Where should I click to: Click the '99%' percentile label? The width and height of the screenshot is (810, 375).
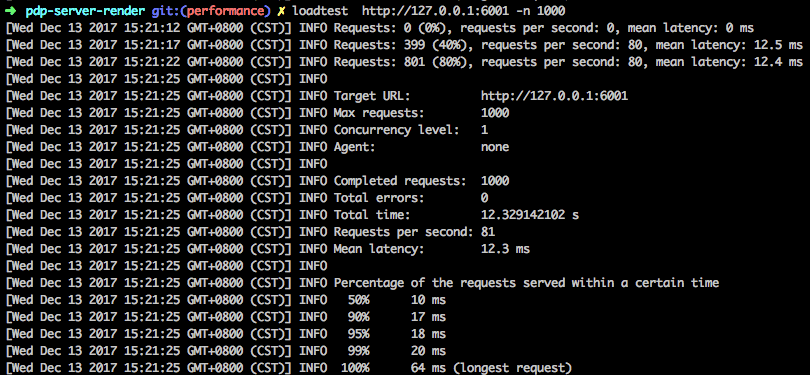click(x=358, y=351)
